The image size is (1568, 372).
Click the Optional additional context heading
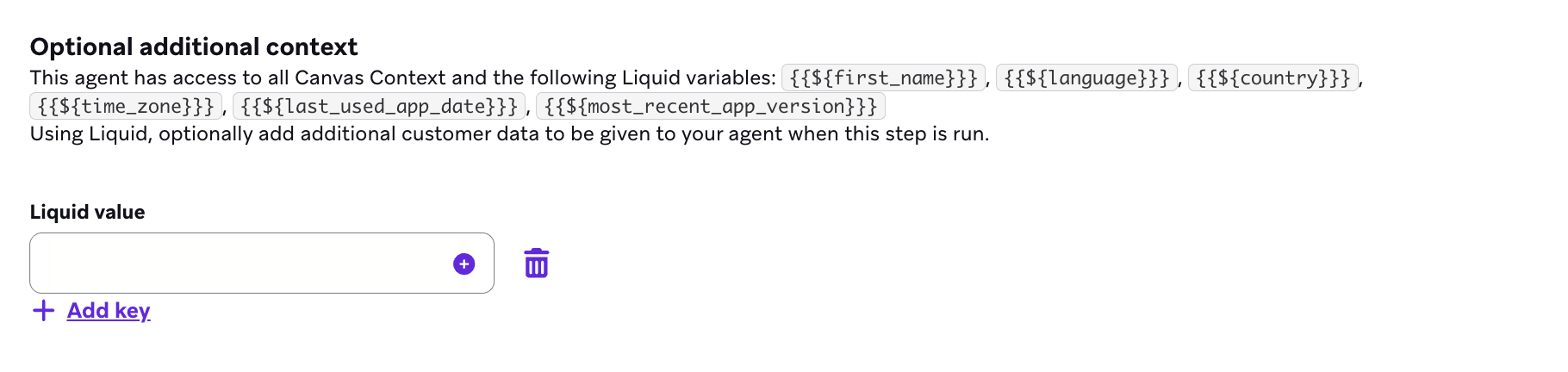[x=194, y=46]
